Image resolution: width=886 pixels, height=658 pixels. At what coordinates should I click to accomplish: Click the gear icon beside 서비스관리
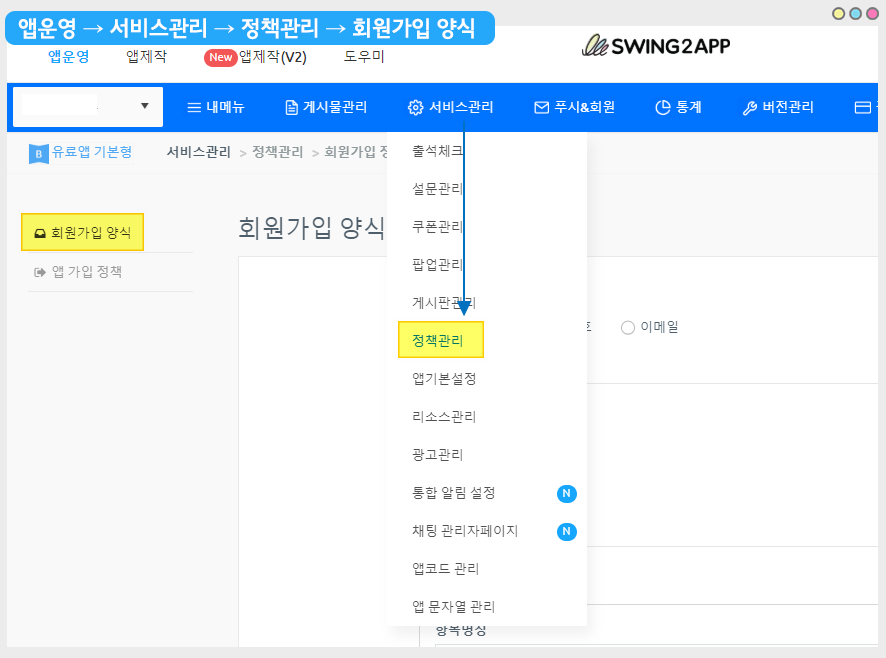pos(415,108)
